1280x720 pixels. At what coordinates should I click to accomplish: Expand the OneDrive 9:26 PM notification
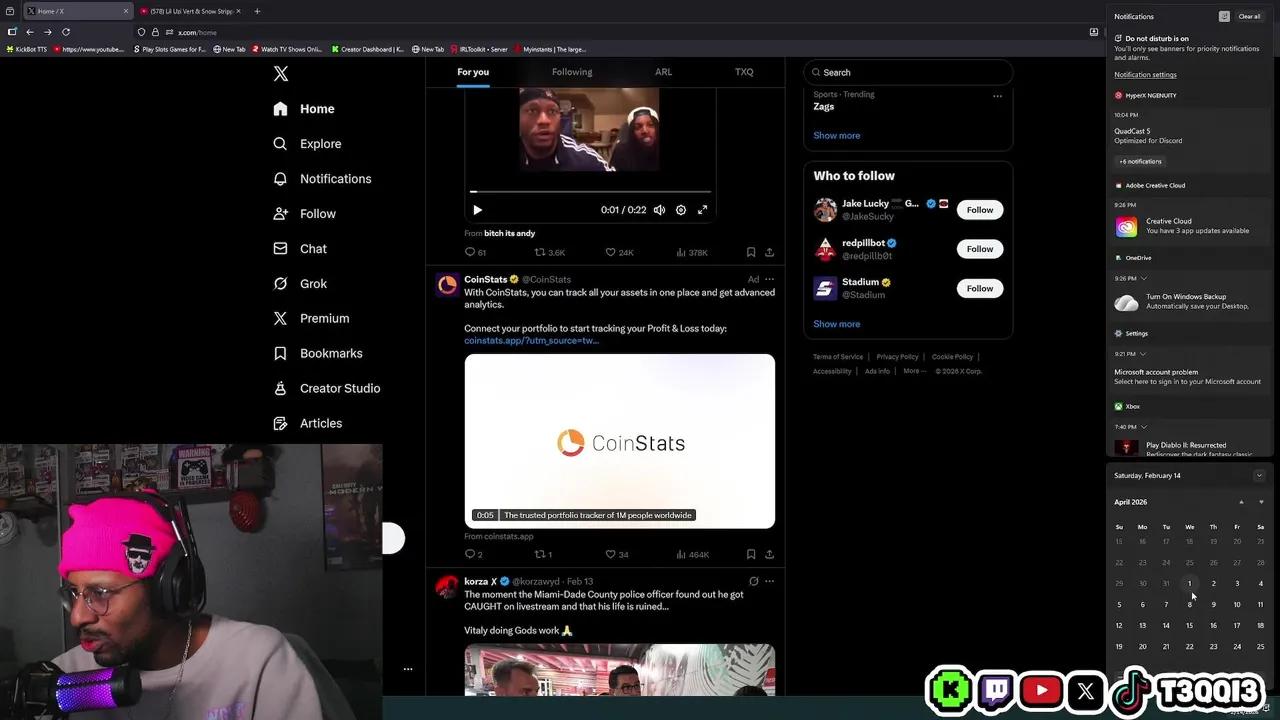(1143, 278)
